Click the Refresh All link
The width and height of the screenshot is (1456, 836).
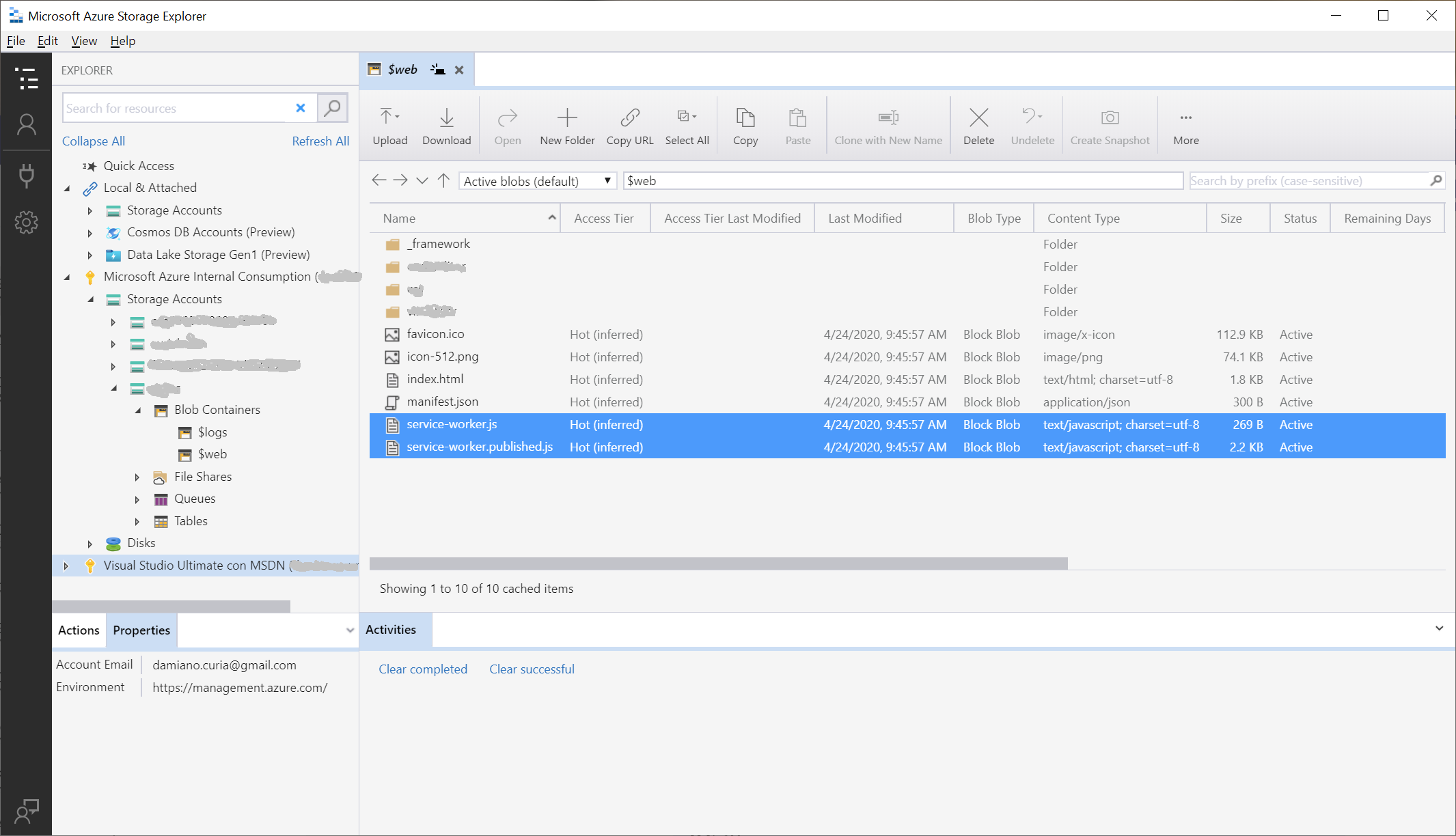[320, 141]
